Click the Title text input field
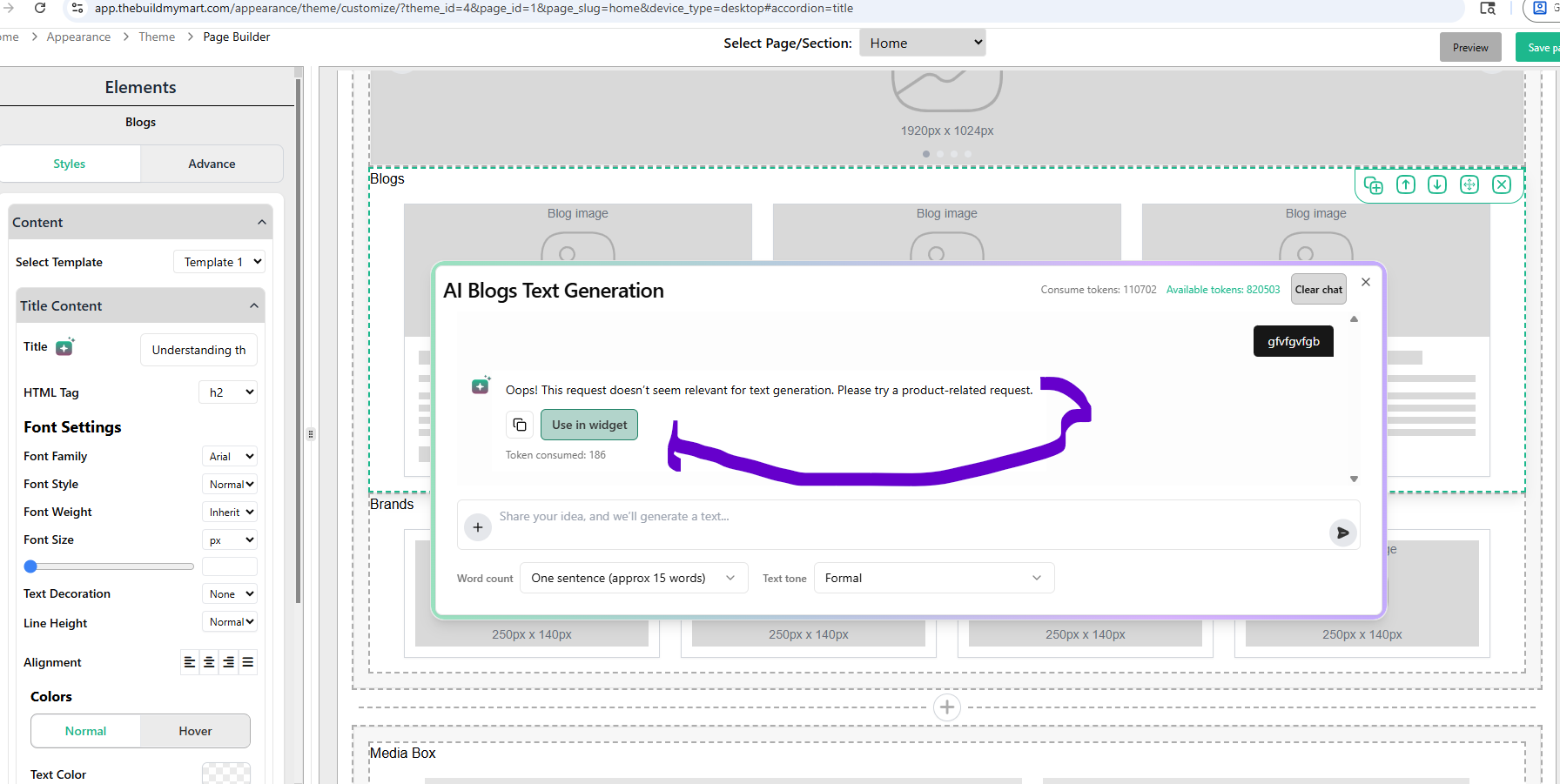The width and height of the screenshot is (1560, 784). point(198,350)
